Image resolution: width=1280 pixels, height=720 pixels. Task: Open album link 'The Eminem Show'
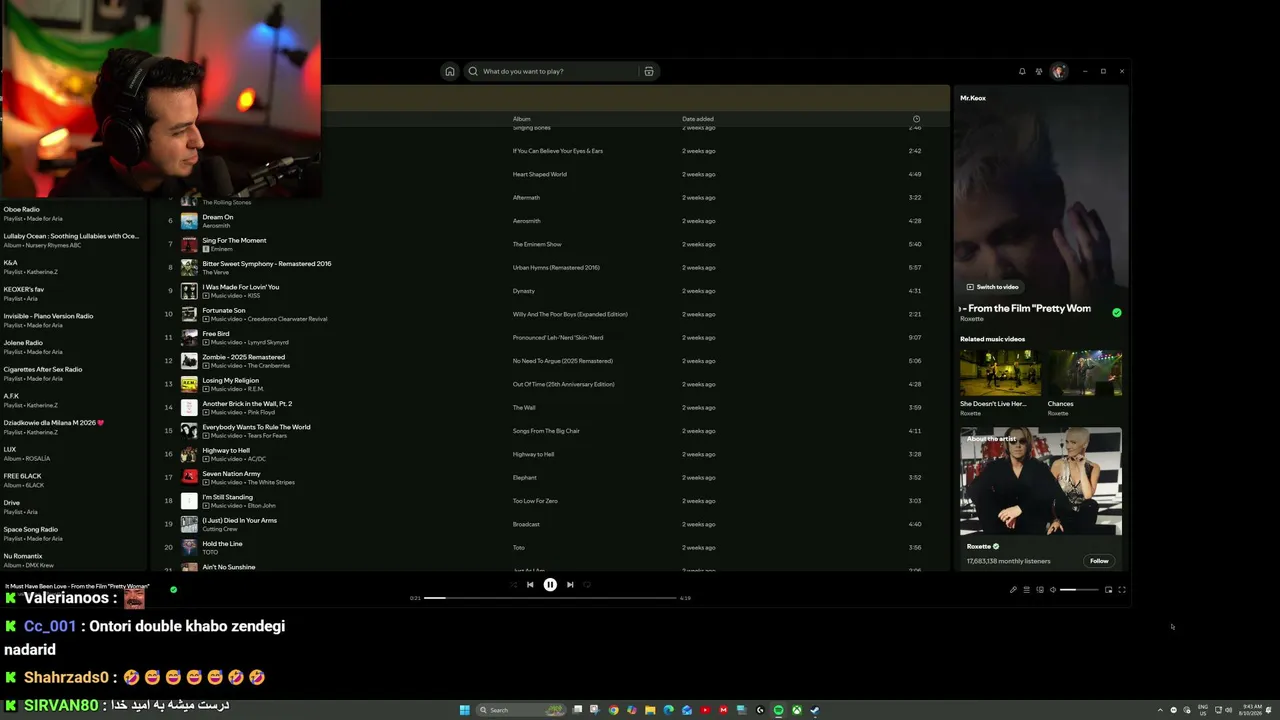(537, 244)
